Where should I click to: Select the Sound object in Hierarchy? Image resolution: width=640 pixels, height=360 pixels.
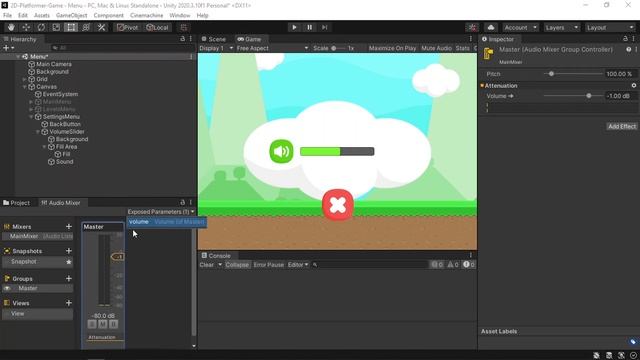64,162
